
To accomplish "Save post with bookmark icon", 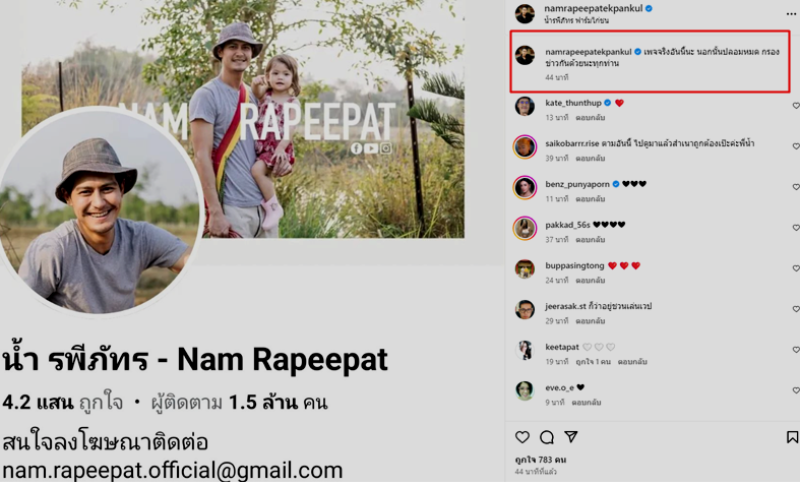I will point(792,437).
